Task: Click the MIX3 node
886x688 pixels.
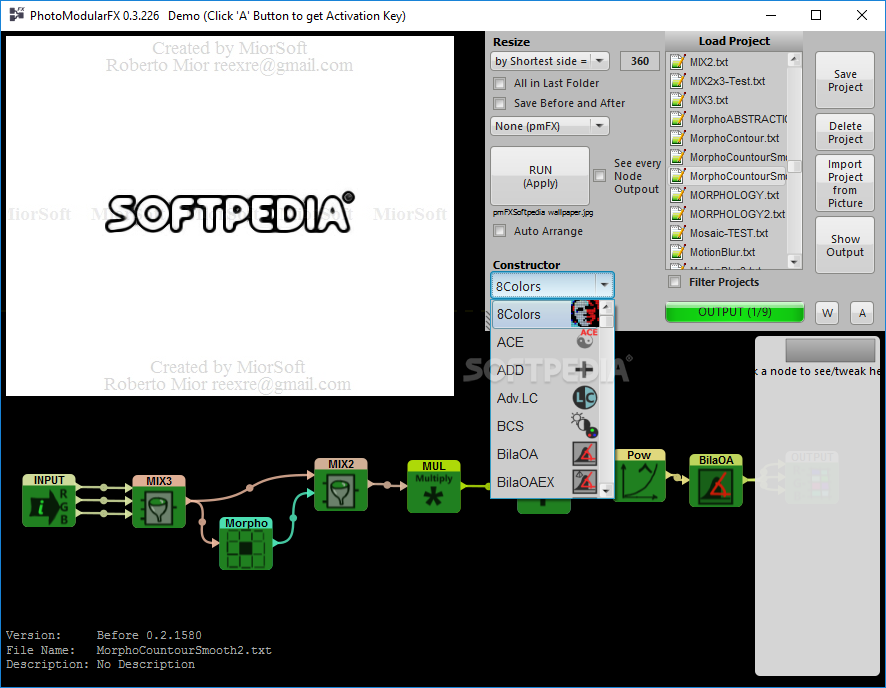Action: point(159,502)
